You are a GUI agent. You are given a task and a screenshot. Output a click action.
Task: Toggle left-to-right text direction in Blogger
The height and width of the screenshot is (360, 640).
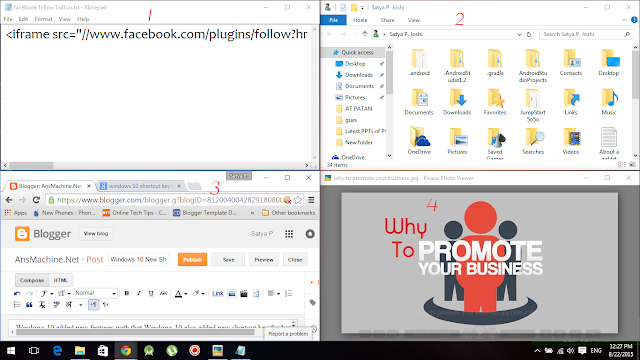(93, 304)
